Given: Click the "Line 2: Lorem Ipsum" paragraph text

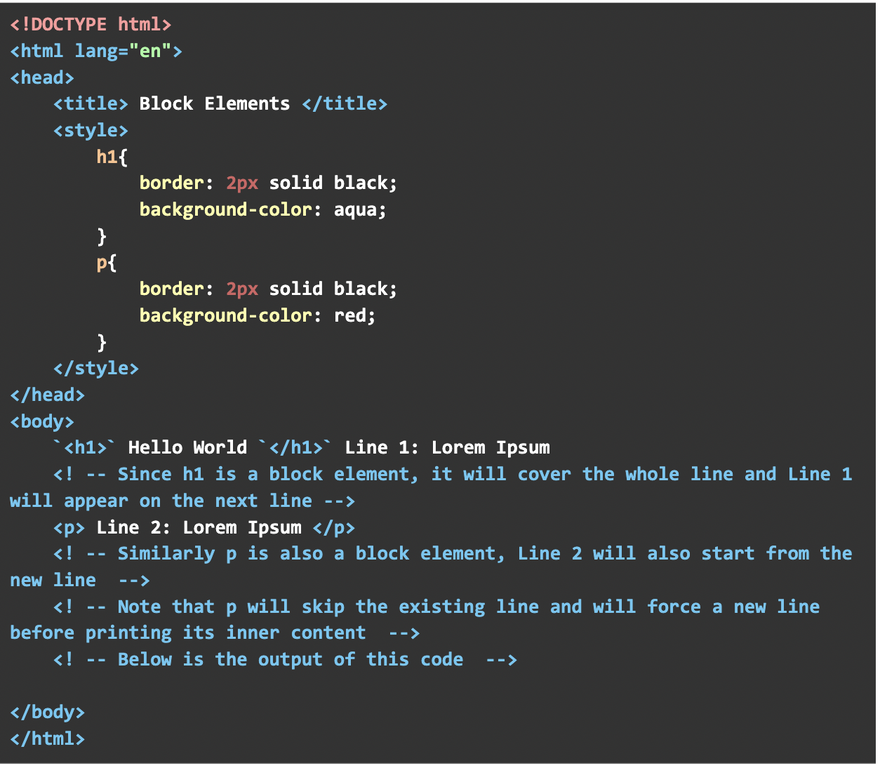Looking at the screenshot, I should tap(199, 527).
